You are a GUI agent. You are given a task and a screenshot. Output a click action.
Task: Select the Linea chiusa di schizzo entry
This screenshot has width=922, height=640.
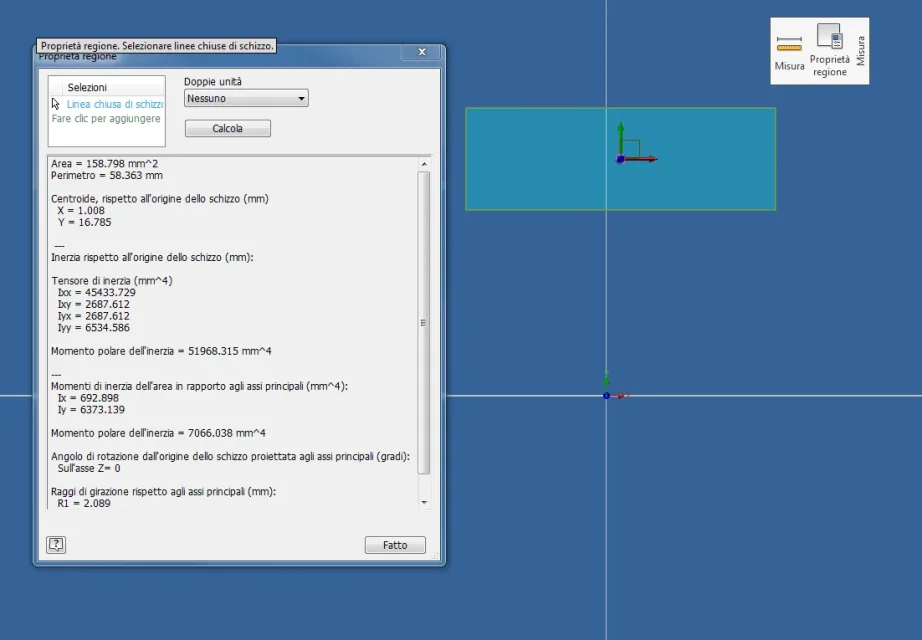click(x=115, y=104)
